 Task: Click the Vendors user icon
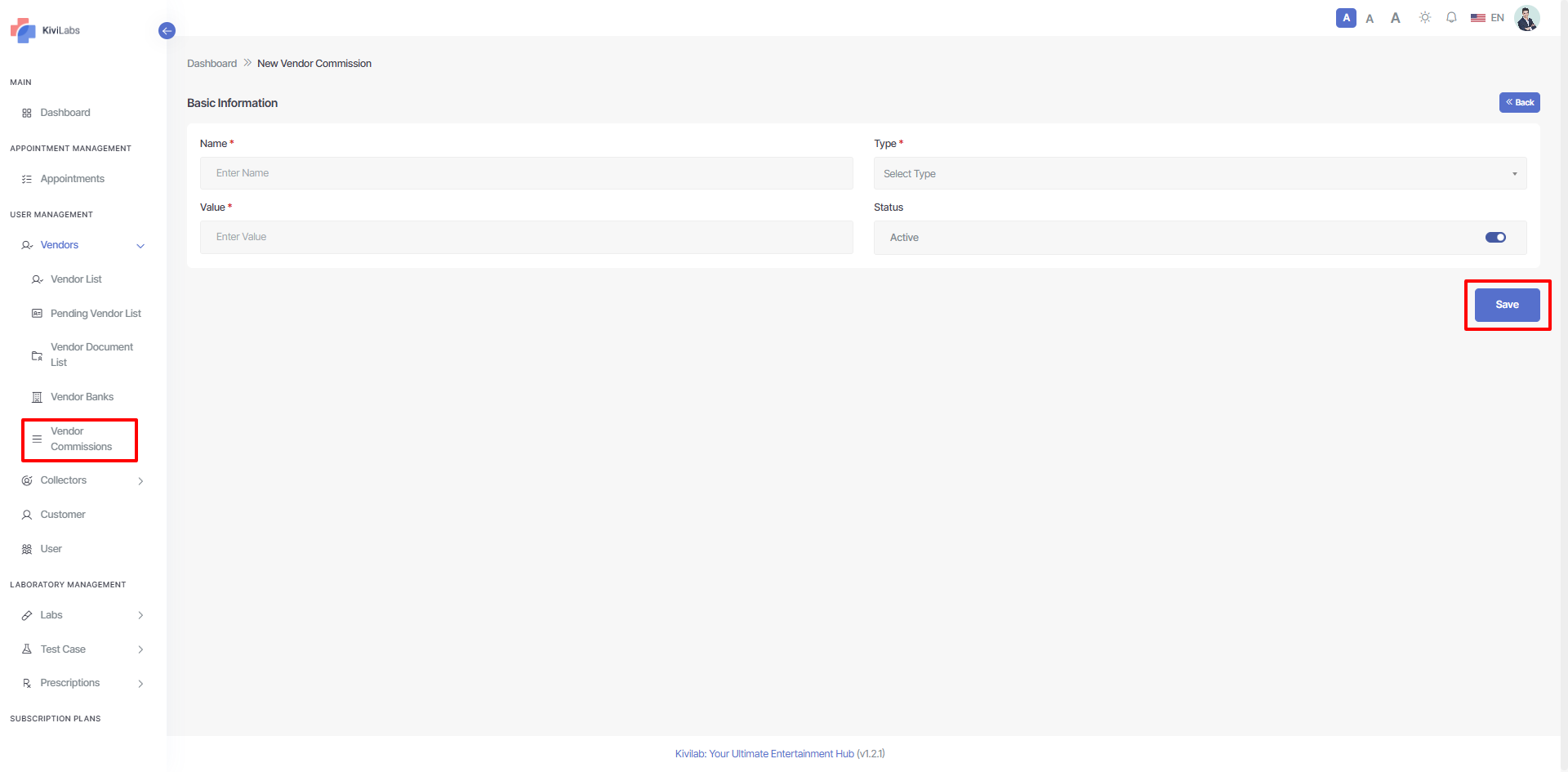(x=27, y=245)
